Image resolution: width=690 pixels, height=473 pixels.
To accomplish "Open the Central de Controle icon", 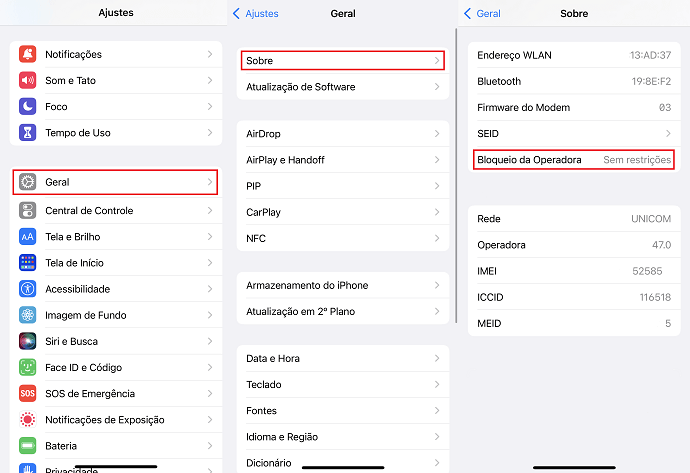I will [x=27, y=210].
